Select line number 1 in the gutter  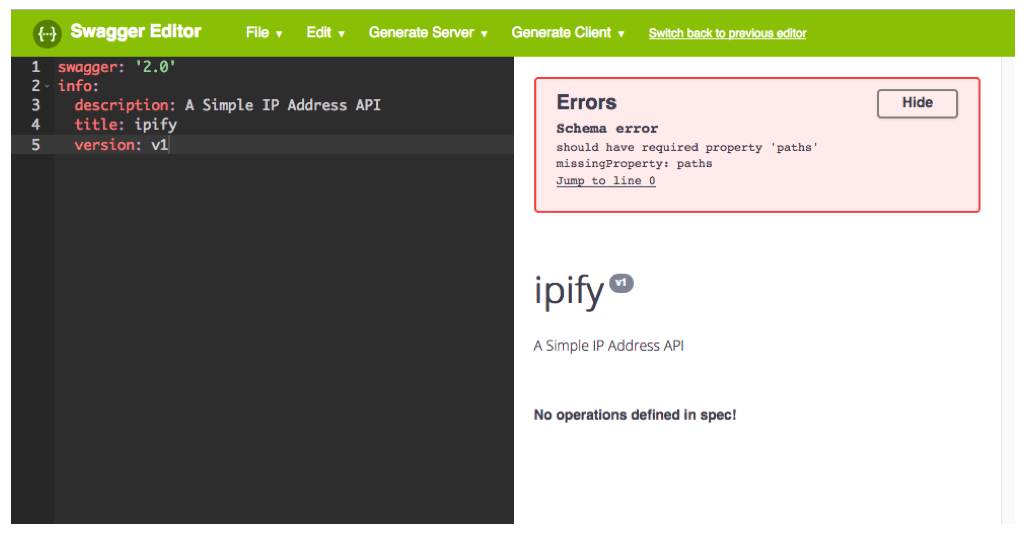(35, 66)
